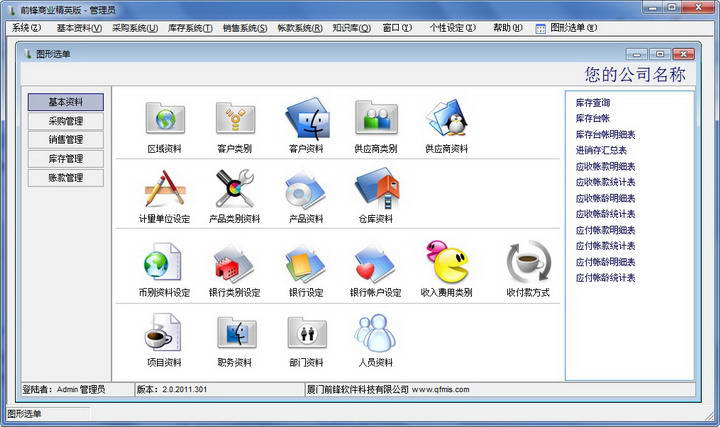Open the 库存台帐 report link
The width and height of the screenshot is (720, 427).
593,118
